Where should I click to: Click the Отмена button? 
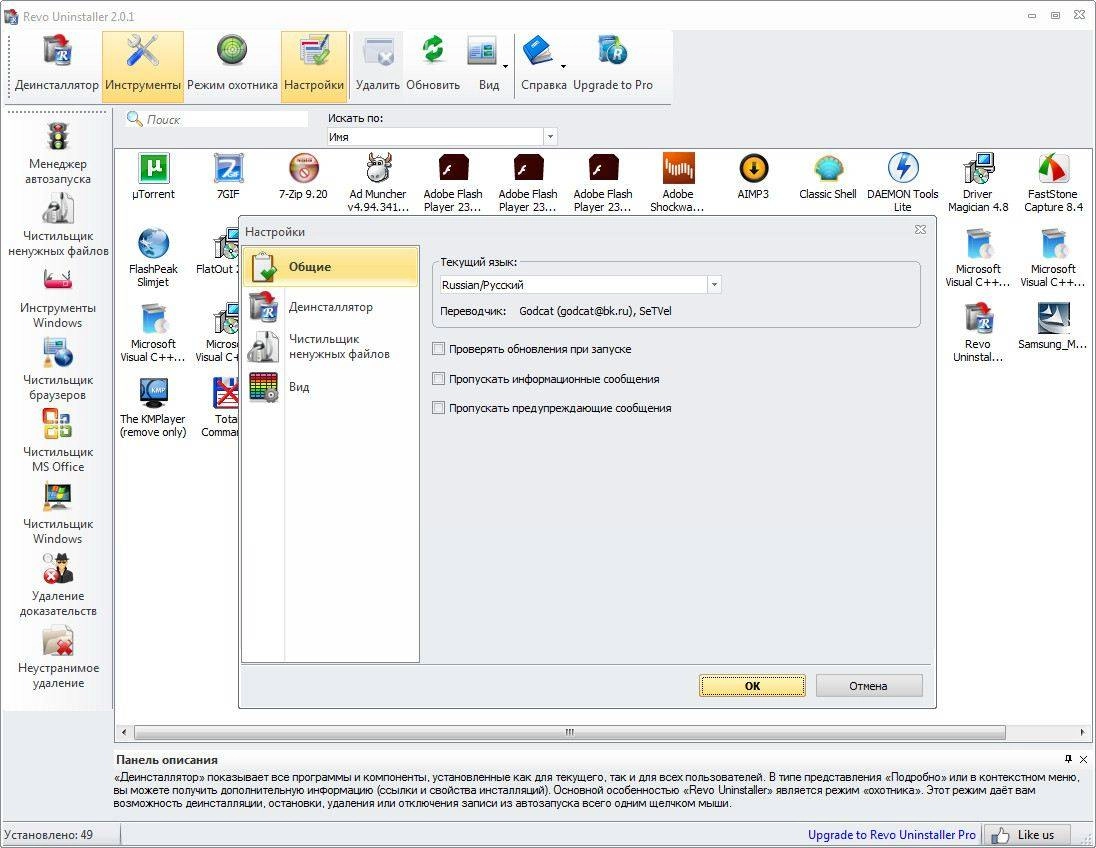[x=869, y=686]
